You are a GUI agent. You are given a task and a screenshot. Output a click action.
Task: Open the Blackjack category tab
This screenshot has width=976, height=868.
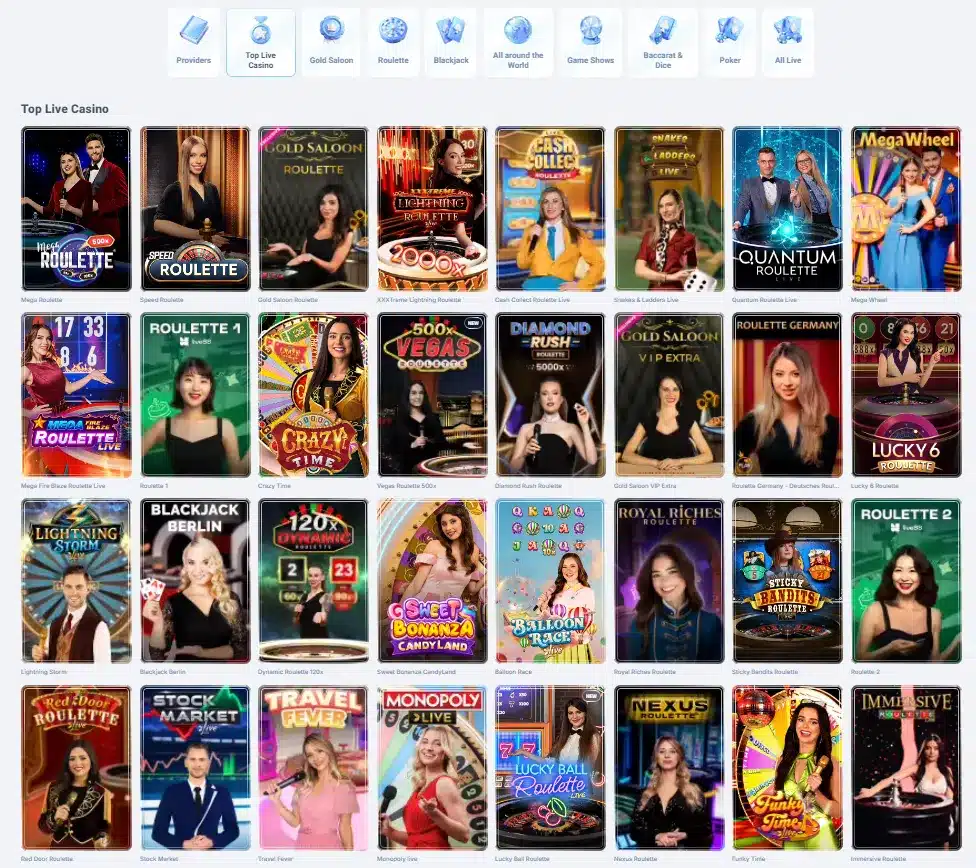(x=451, y=42)
